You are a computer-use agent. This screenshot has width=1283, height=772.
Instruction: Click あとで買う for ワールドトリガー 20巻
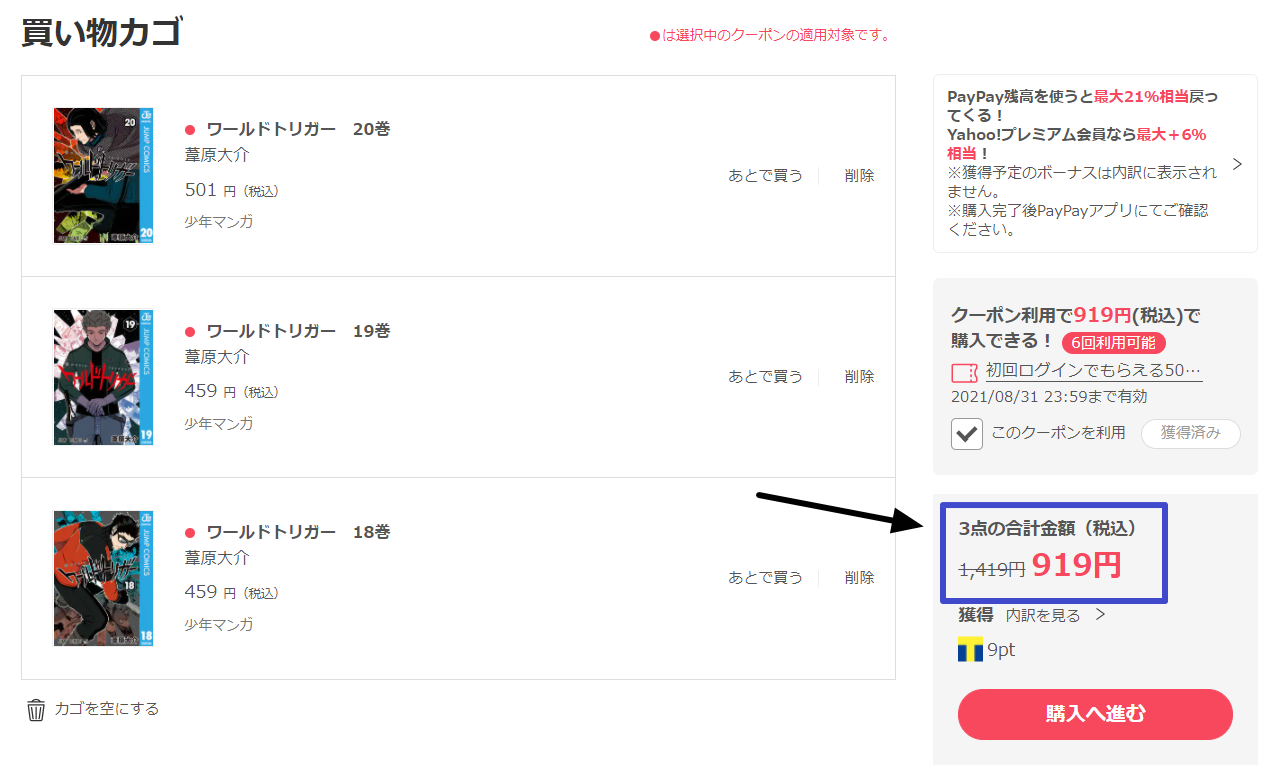(765, 175)
